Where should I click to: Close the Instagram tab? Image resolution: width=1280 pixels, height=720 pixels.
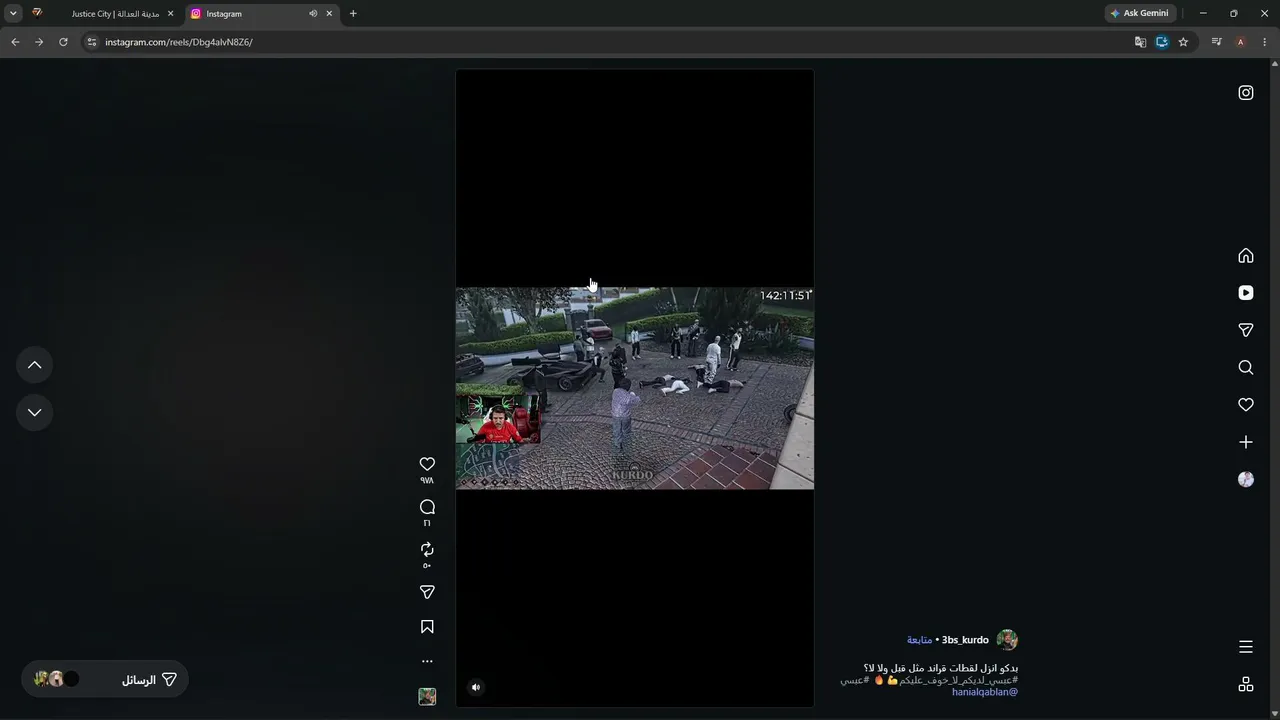(329, 14)
